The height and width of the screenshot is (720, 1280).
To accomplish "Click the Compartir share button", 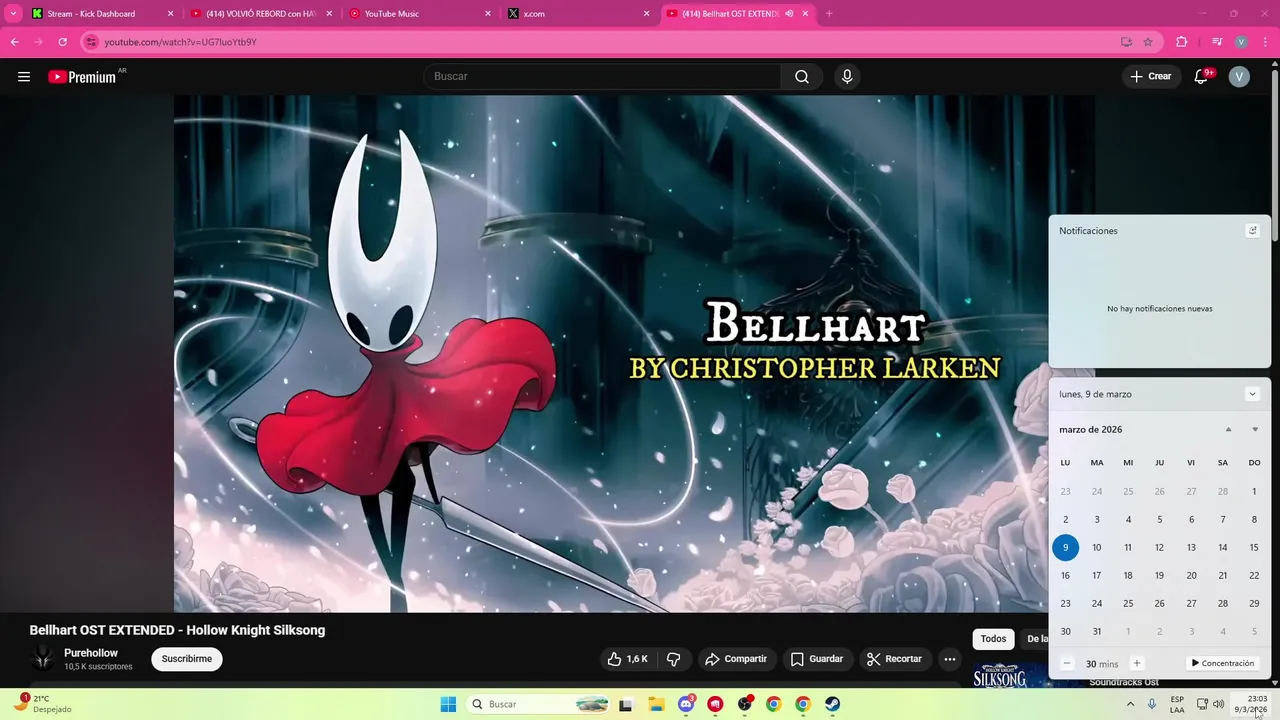I will coord(736,659).
